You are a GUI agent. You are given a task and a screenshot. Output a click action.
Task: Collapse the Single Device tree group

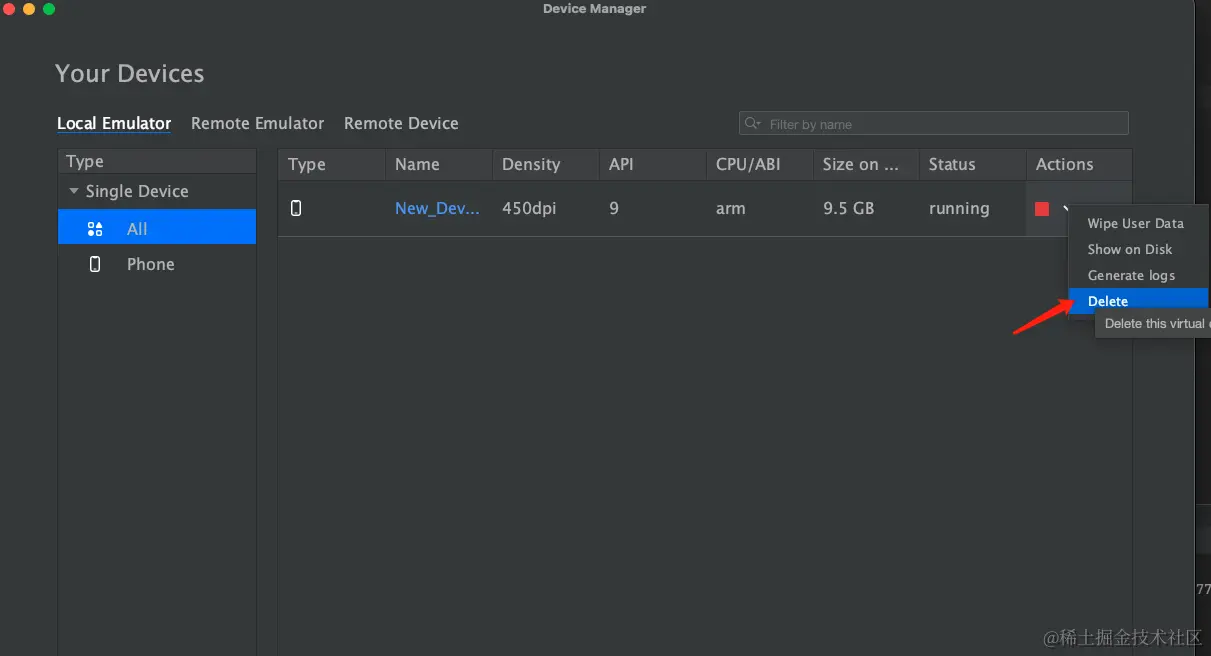coord(73,191)
